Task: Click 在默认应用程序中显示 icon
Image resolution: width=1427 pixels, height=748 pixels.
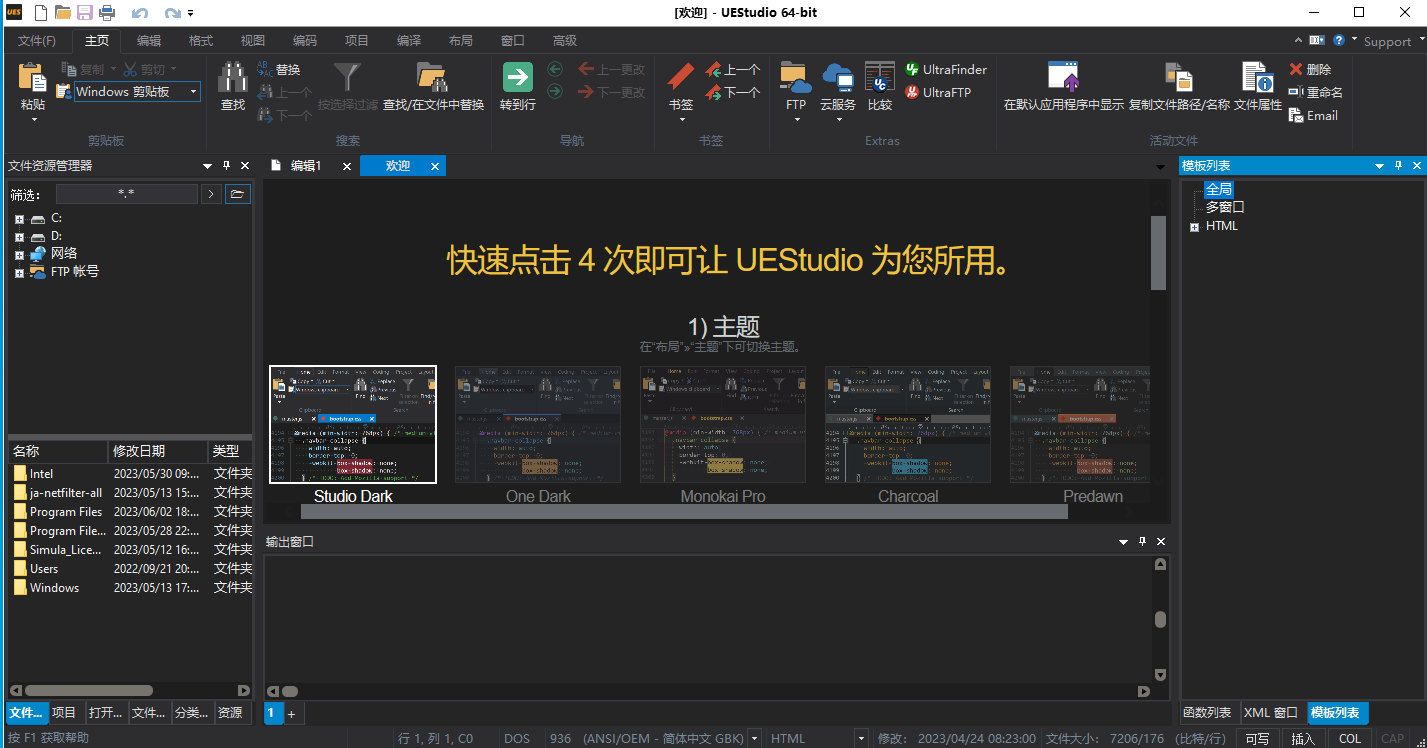Action: click(x=1064, y=78)
